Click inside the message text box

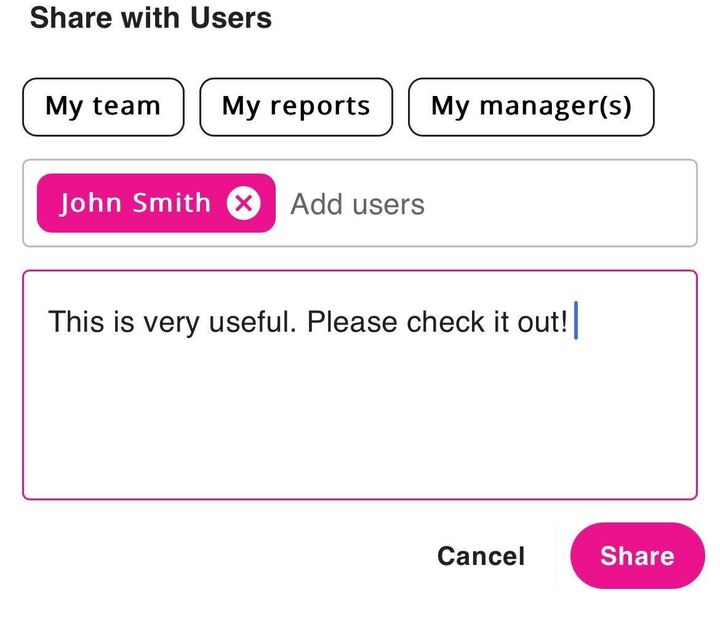click(x=360, y=400)
